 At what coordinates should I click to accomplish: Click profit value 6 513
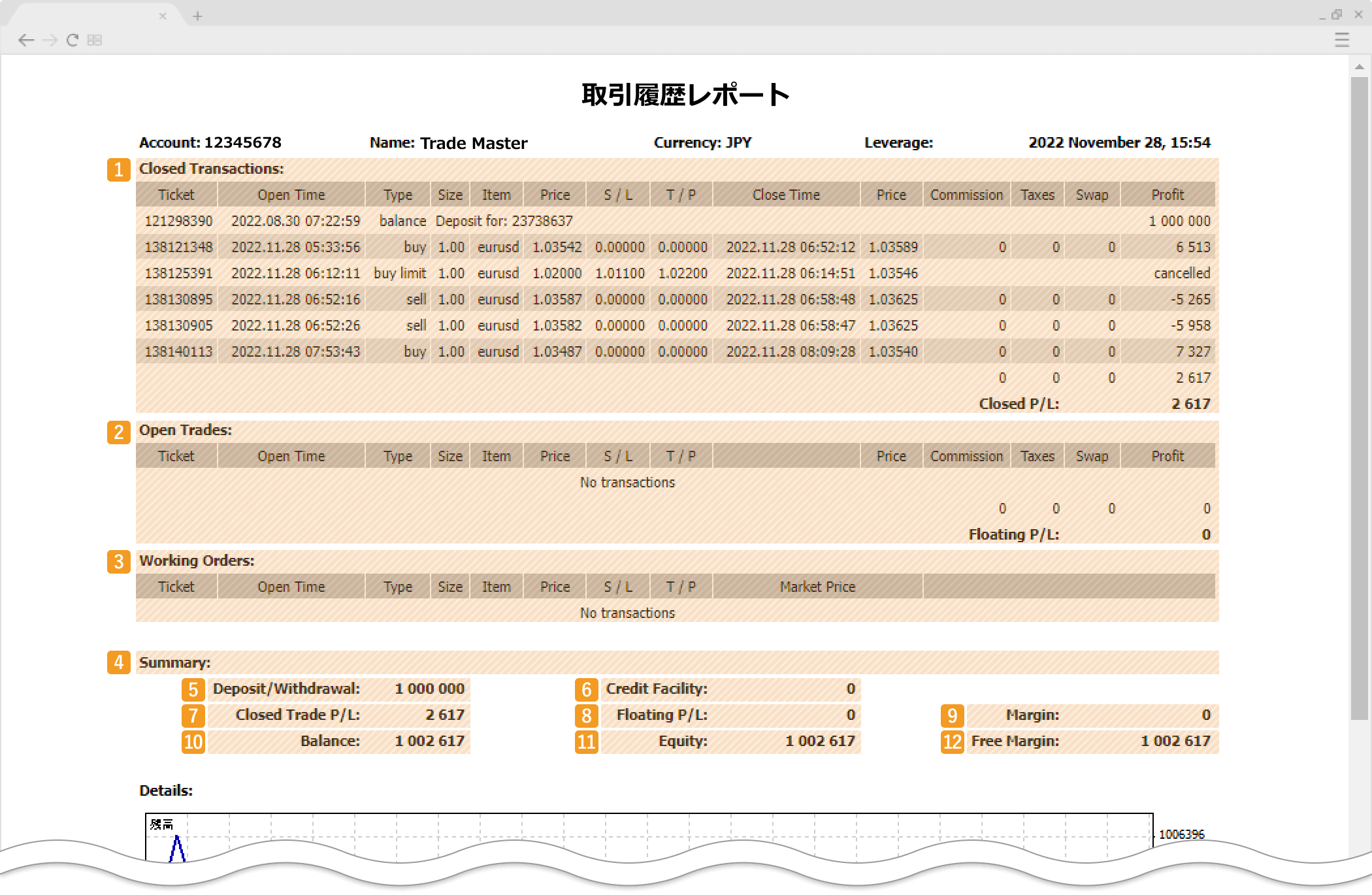tap(1193, 247)
